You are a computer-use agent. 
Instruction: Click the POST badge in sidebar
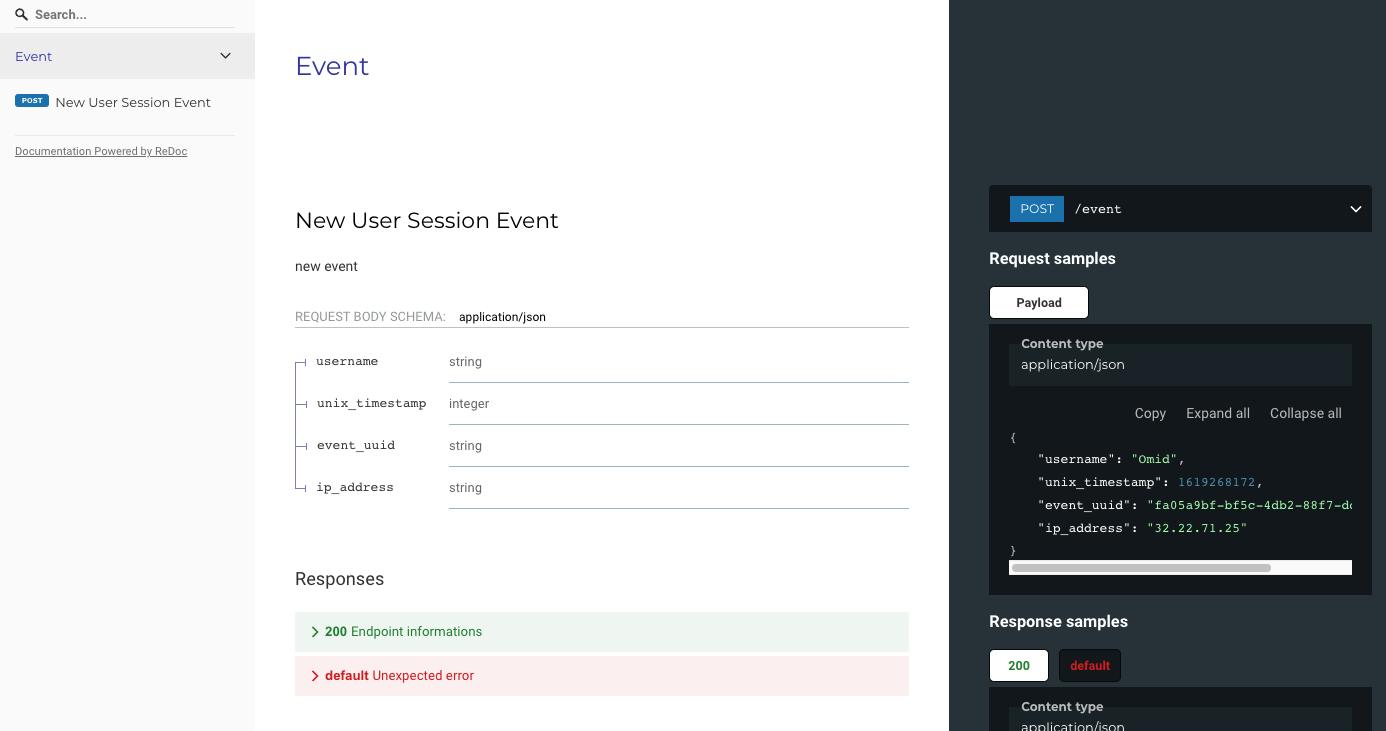tap(32, 101)
